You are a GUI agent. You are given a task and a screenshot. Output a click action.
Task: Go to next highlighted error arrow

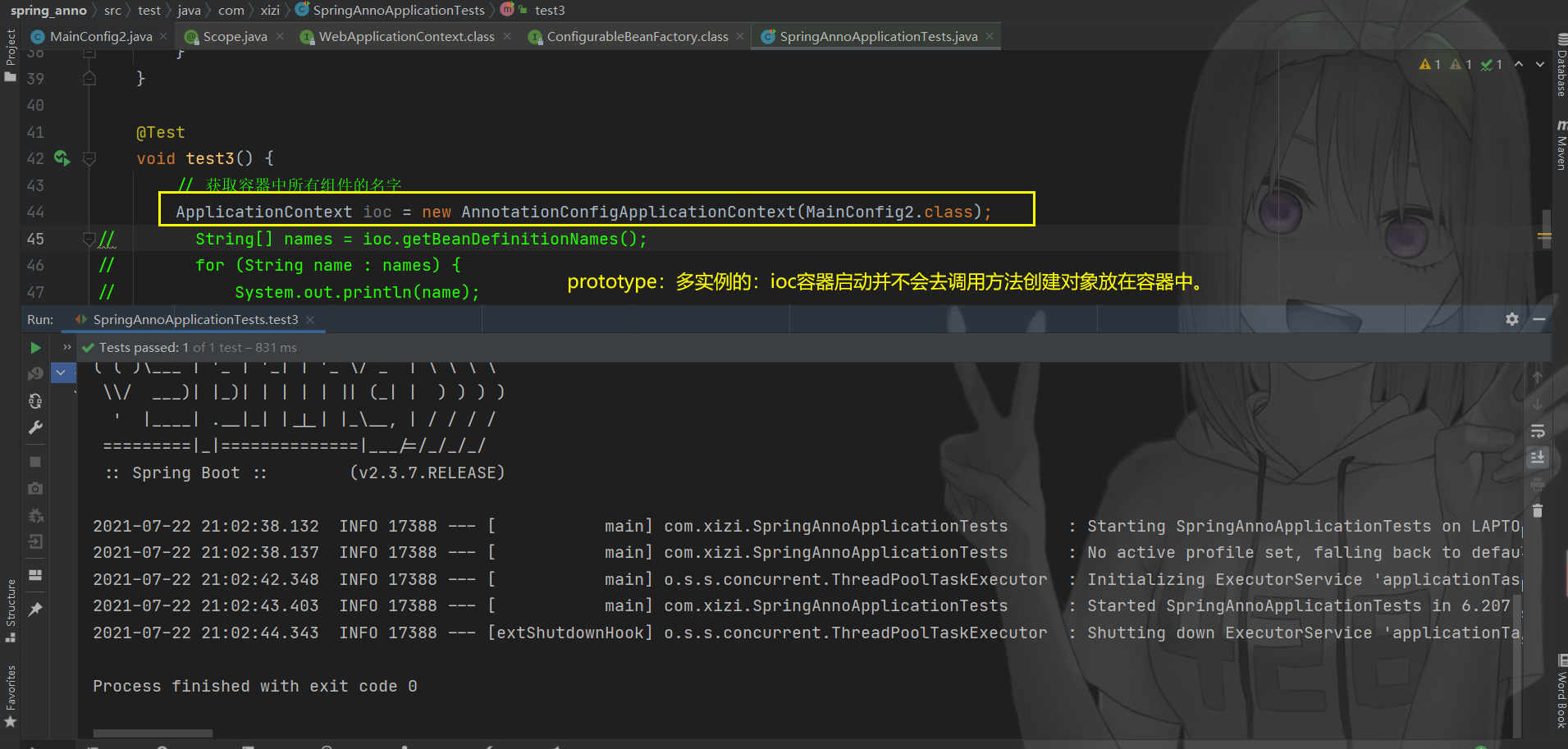click(1540, 64)
